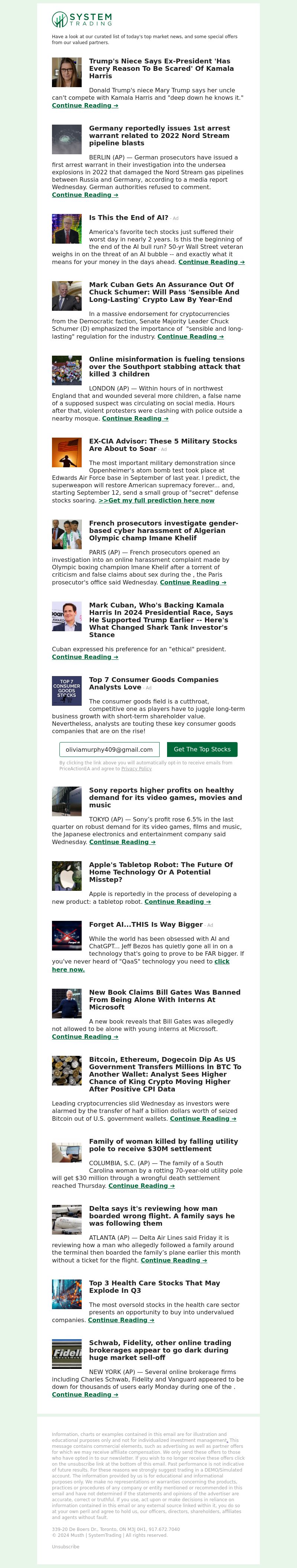Click the System Trading logo
The height and width of the screenshot is (1568, 297).
point(82,20)
